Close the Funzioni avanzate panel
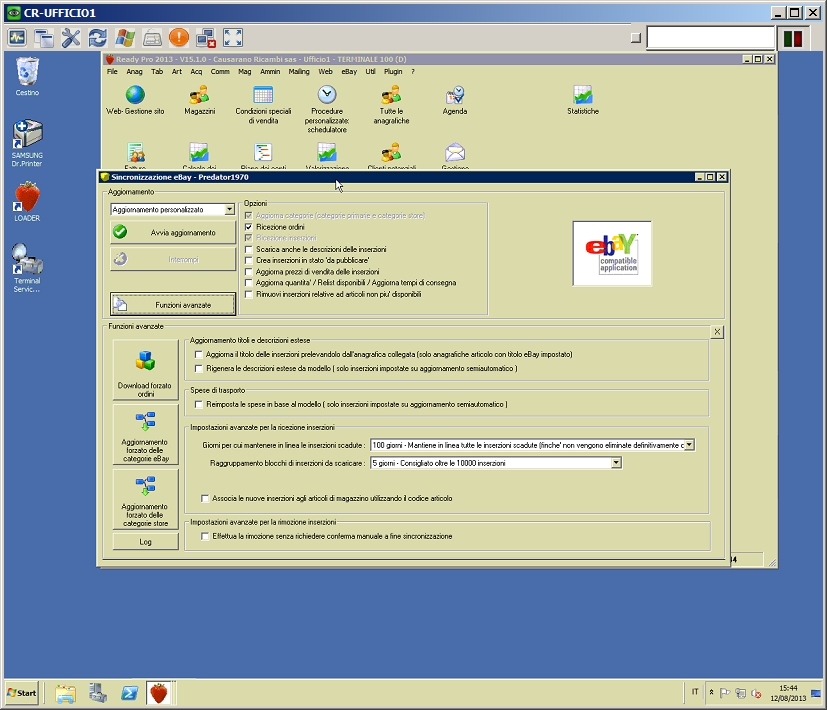 717,332
